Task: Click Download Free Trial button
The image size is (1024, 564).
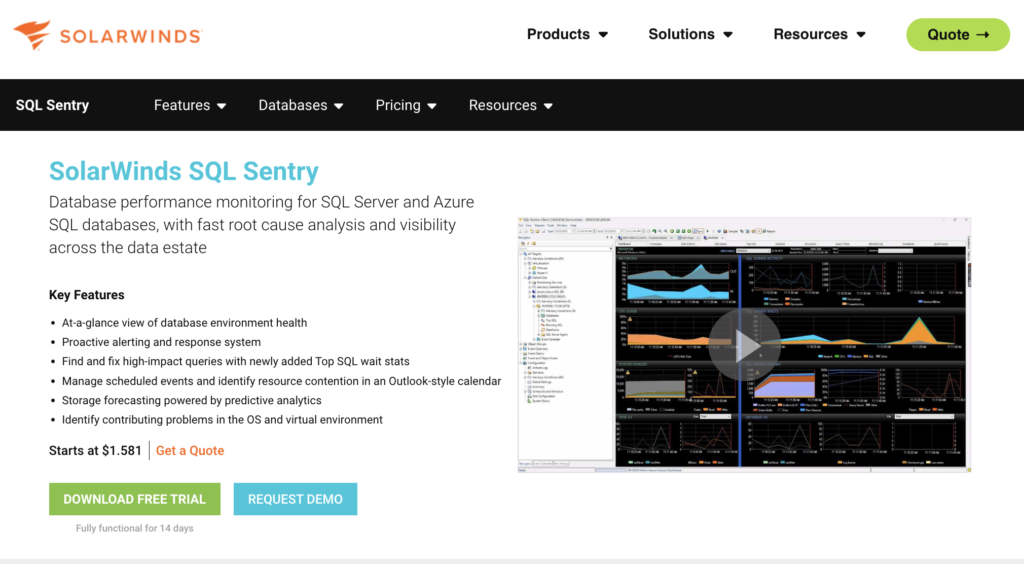Action: pyautogui.click(x=135, y=499)
